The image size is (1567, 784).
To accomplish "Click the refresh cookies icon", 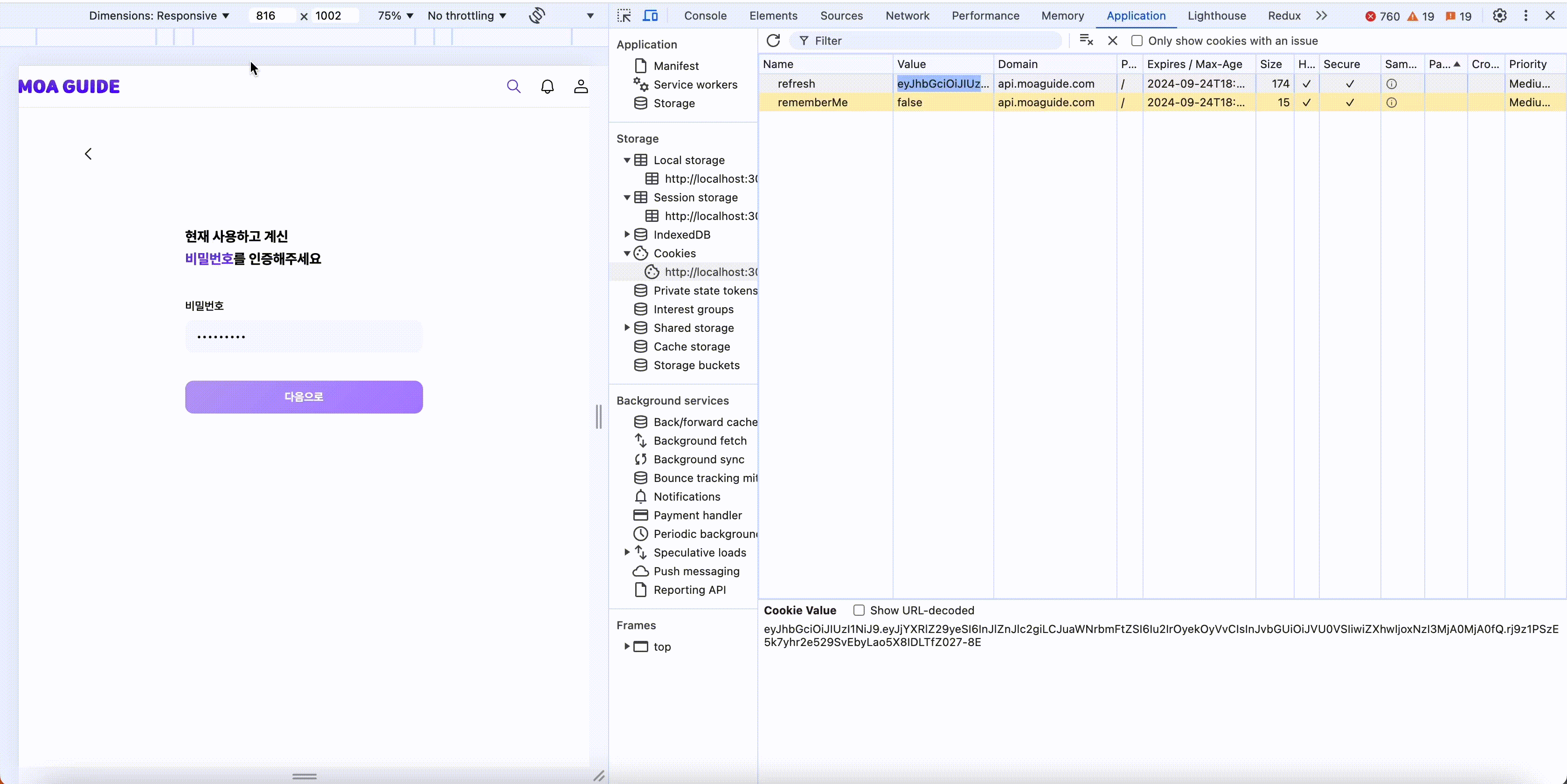I will [773, 41].
